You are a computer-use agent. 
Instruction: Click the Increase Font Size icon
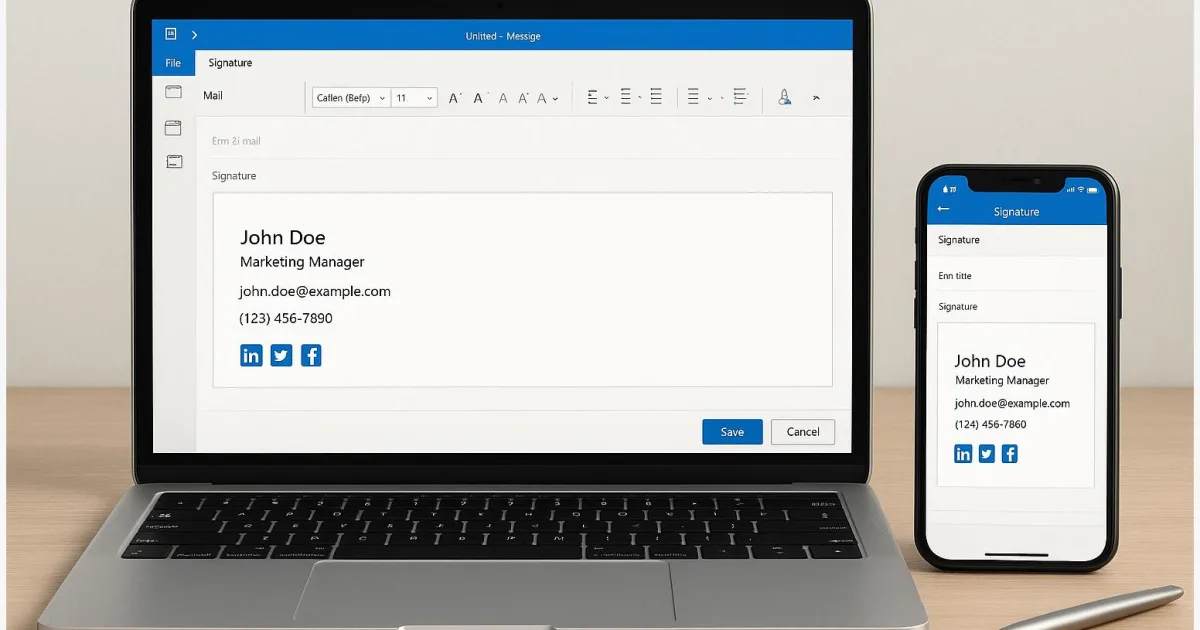455,97
